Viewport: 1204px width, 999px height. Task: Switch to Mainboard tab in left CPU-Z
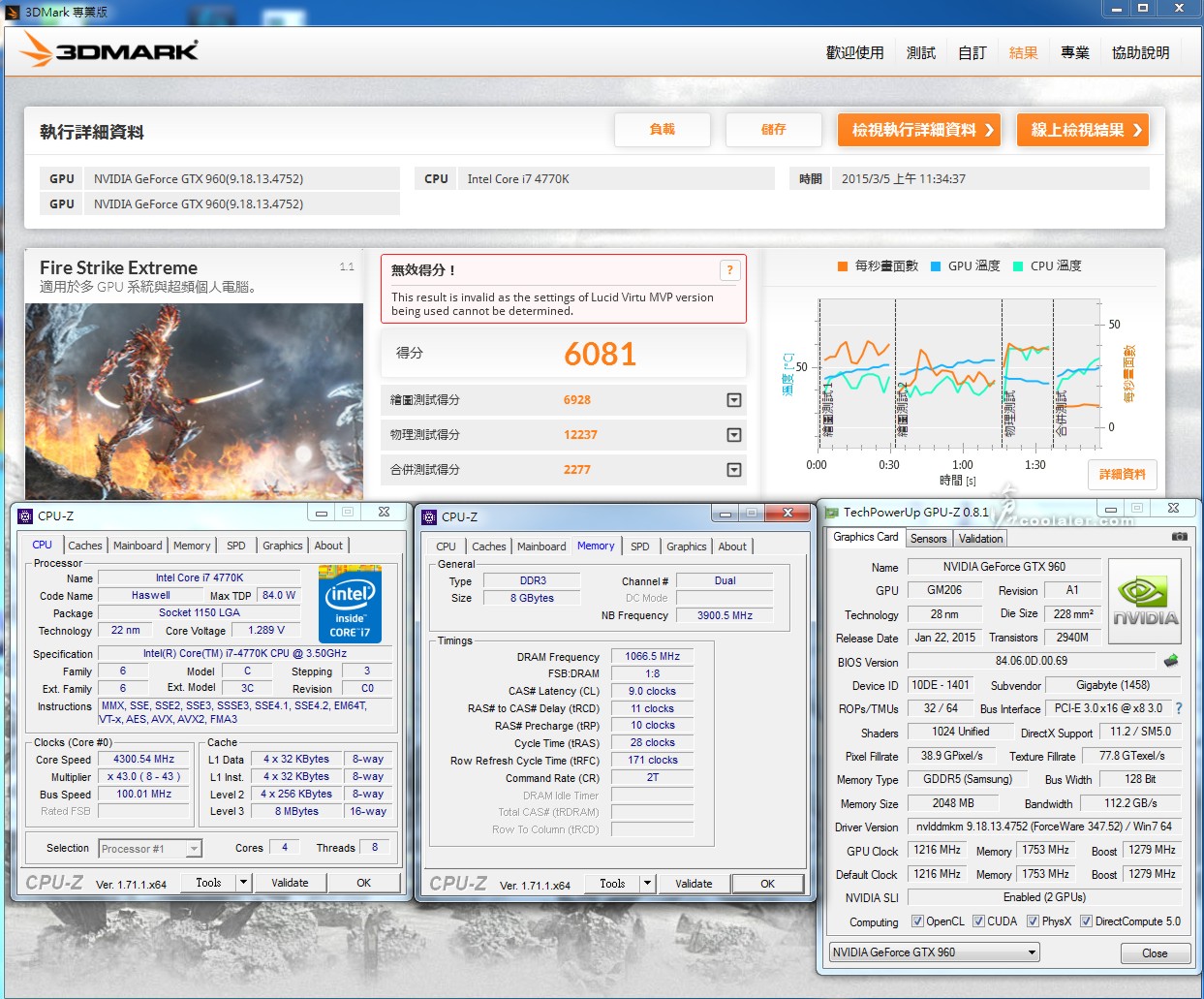click(x=138, y=546)
